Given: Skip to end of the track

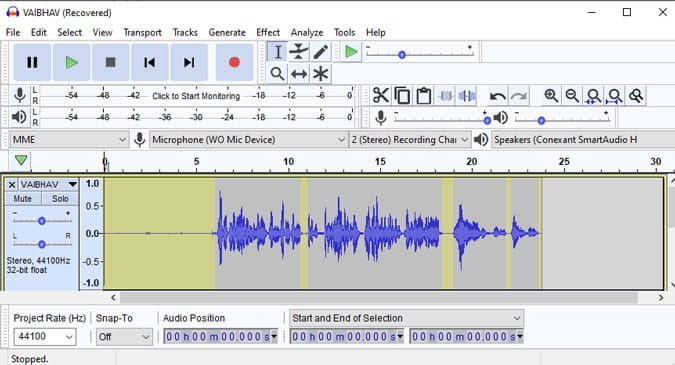Looking at the screenshot, I should [x=189, y=62].
